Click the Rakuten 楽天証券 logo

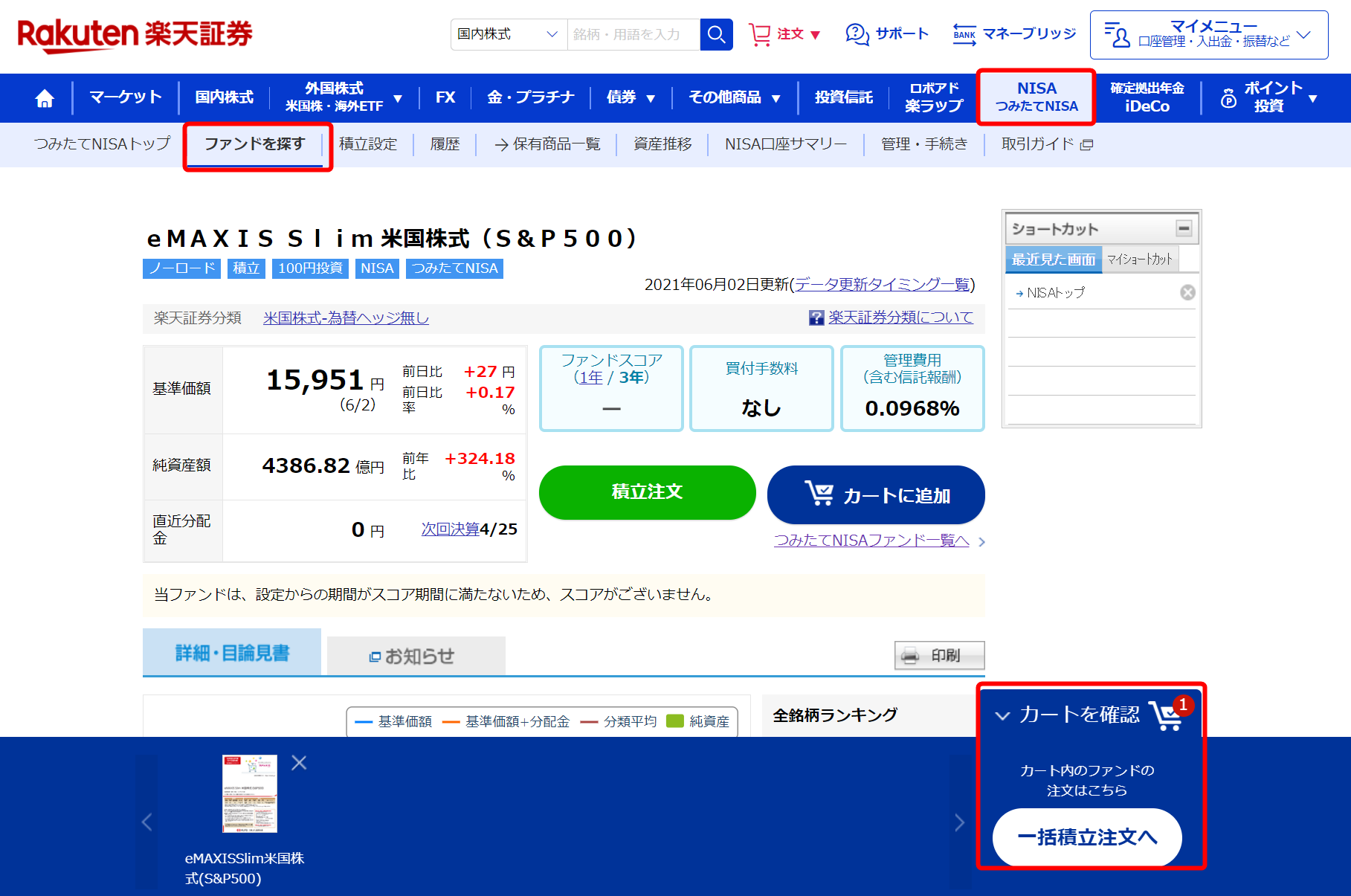[x=135, y=35]
